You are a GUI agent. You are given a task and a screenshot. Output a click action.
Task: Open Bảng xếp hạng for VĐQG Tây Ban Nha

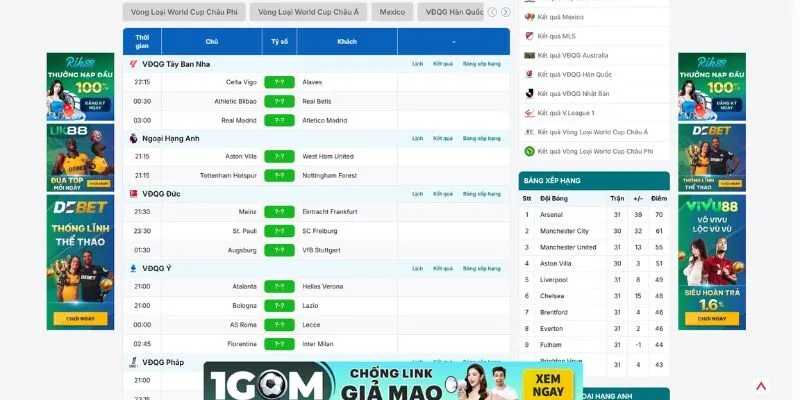click(482, 64)
